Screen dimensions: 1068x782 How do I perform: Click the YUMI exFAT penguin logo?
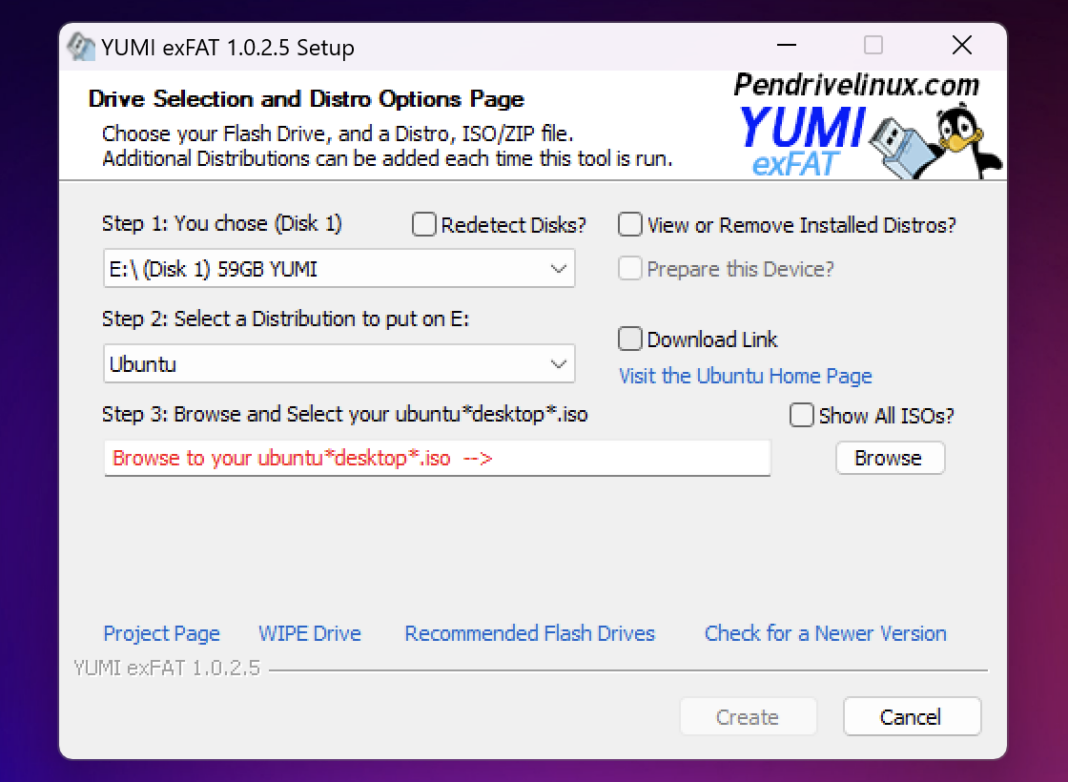[x=867, y=126]
